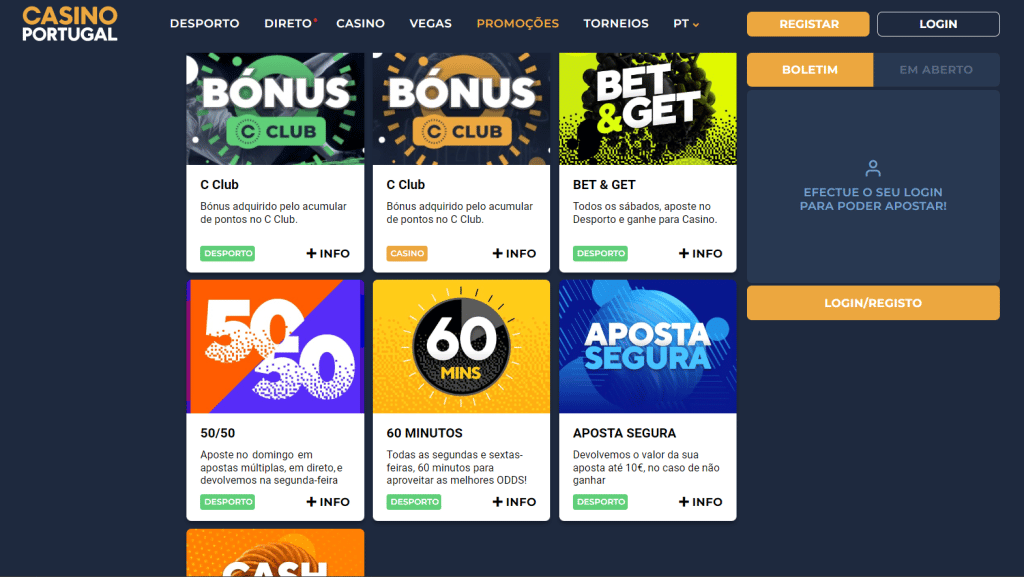Click the BET & GET banner image
This screenshot has height=577, width=1024.
pyautogui.click(x=647, y=109)
